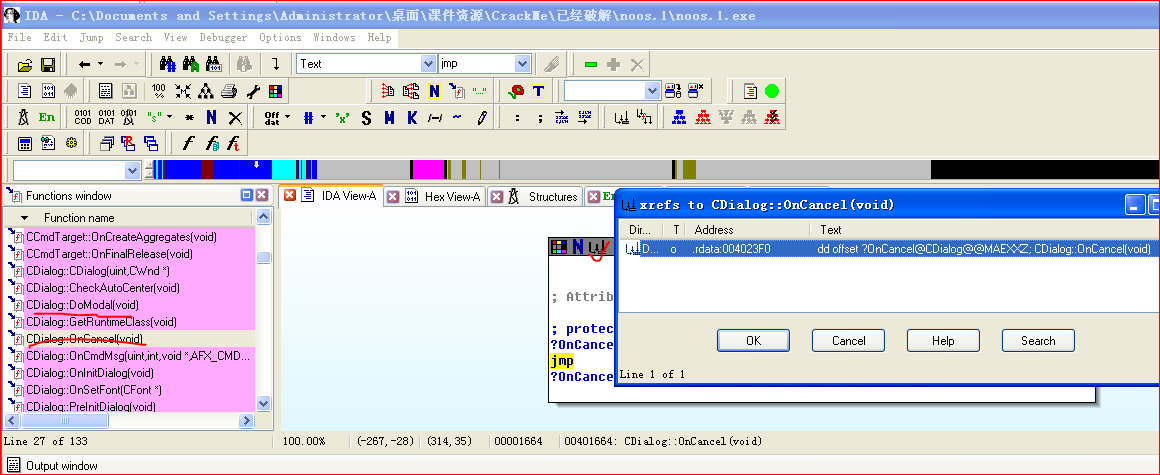1160x475 pixels.
Task: Click the cyan region in the navigation band
Action: 284,169
